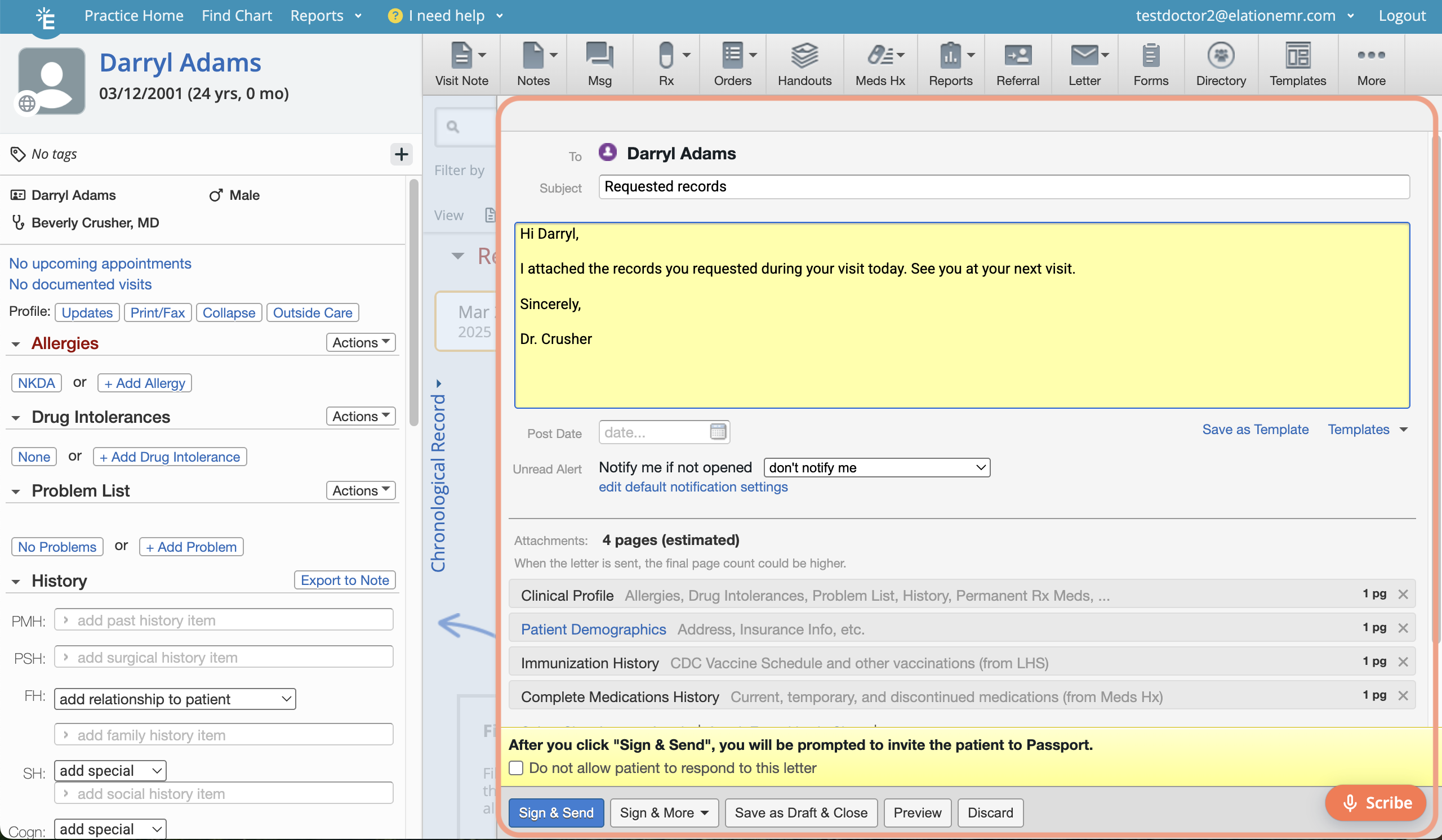
Task: Click the letter body text area
Action: click(x=962, y=315)
